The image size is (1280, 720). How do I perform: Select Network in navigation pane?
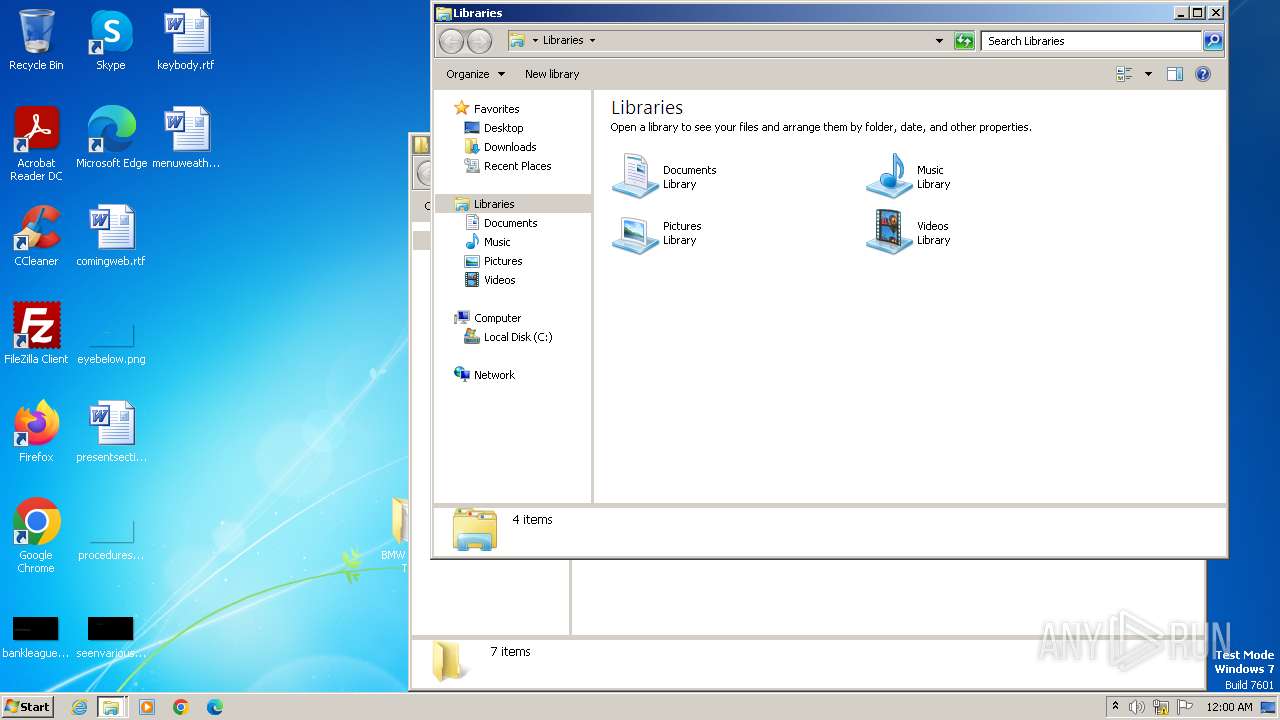[485, 375]
